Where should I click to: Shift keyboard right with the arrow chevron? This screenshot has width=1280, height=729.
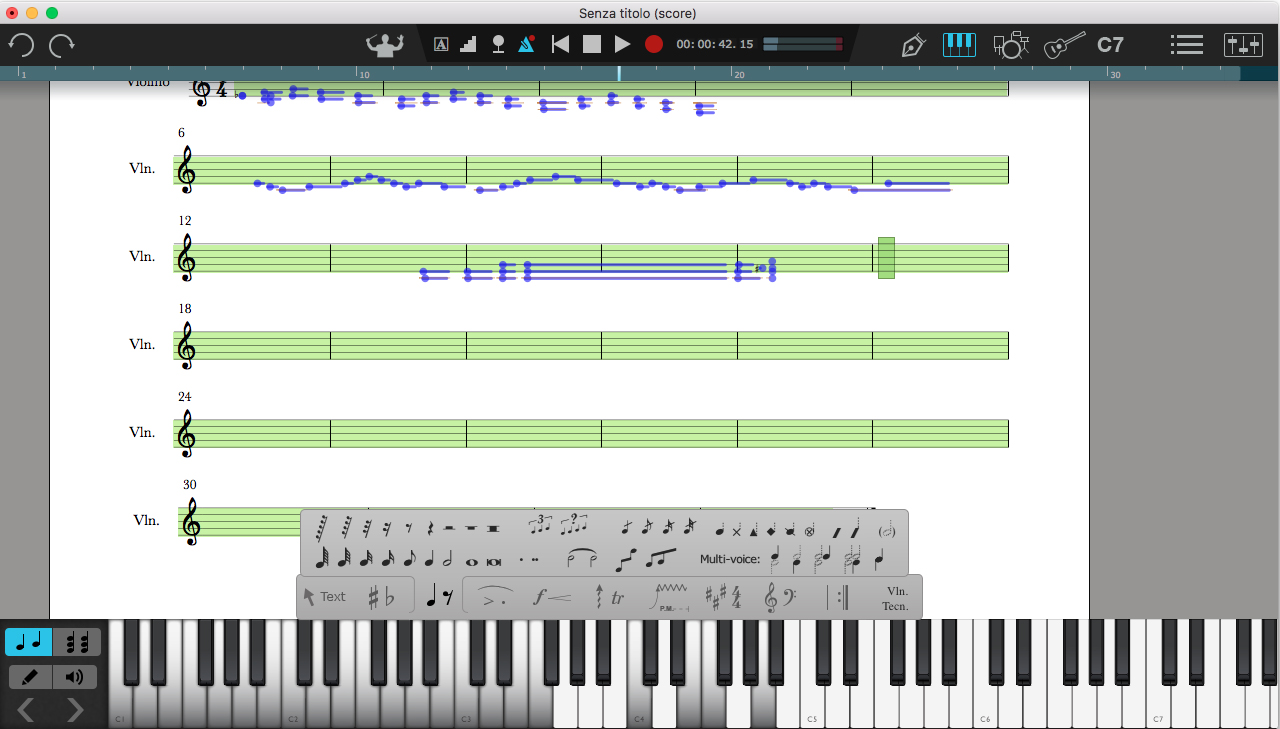point(75,710)
